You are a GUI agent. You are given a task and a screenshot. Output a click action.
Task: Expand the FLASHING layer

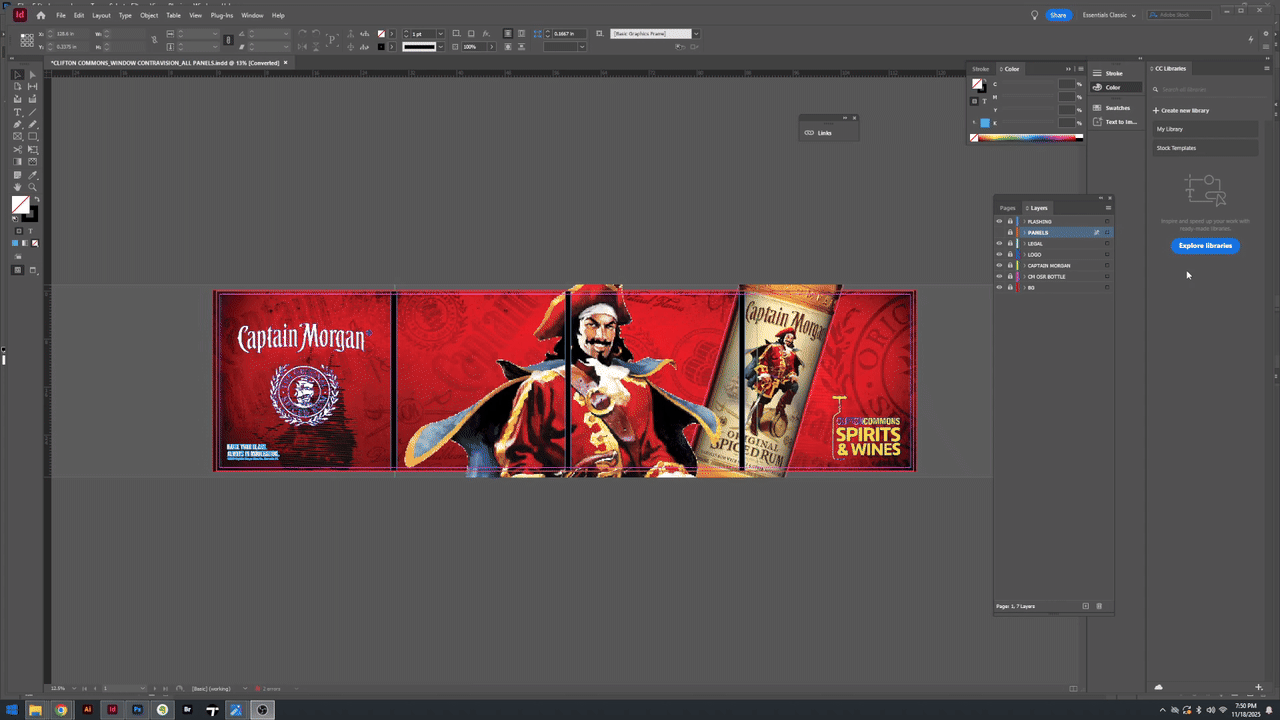[x=1023, y=221]
